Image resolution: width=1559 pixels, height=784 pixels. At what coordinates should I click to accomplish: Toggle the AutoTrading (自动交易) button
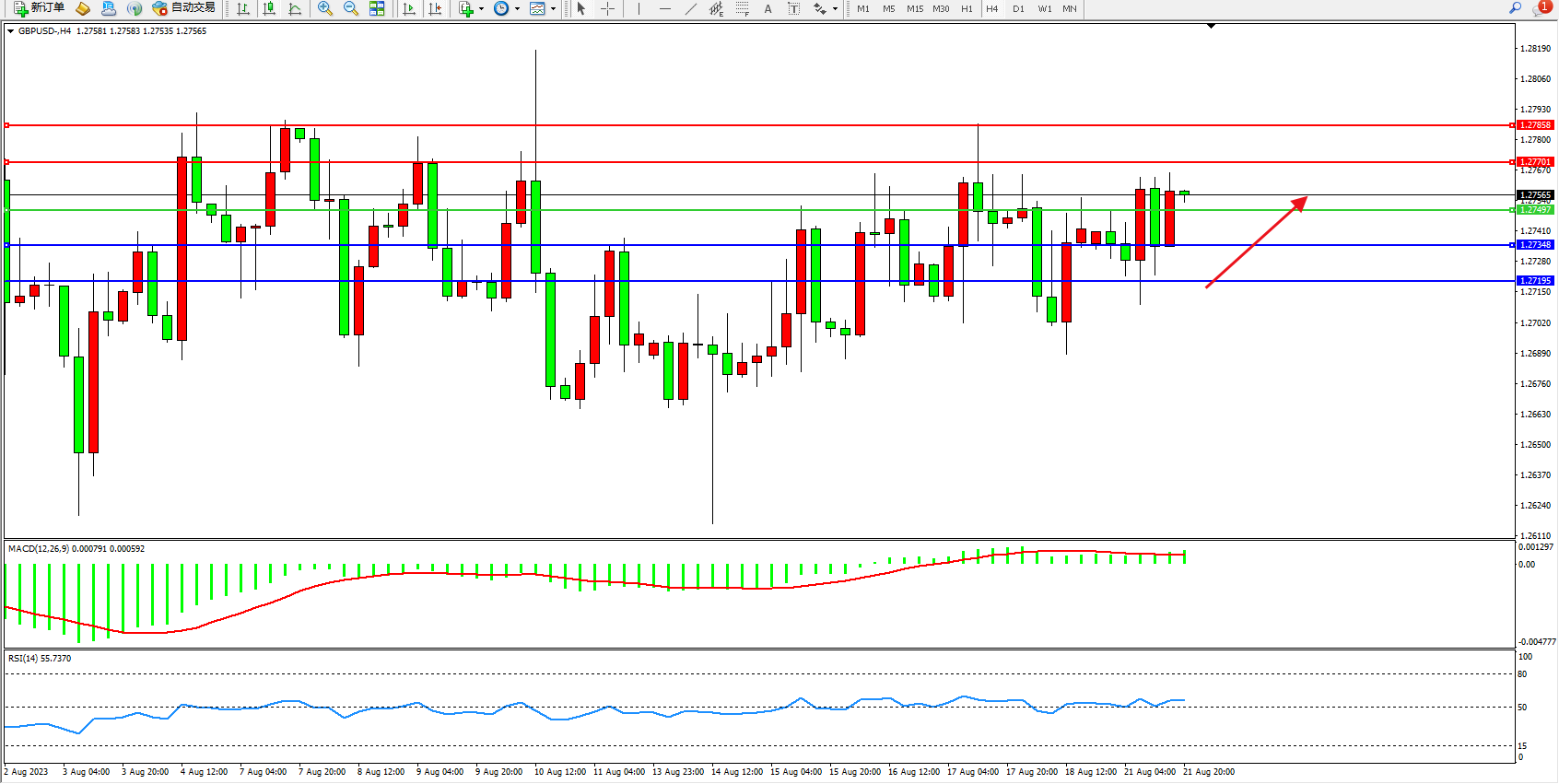184,8
